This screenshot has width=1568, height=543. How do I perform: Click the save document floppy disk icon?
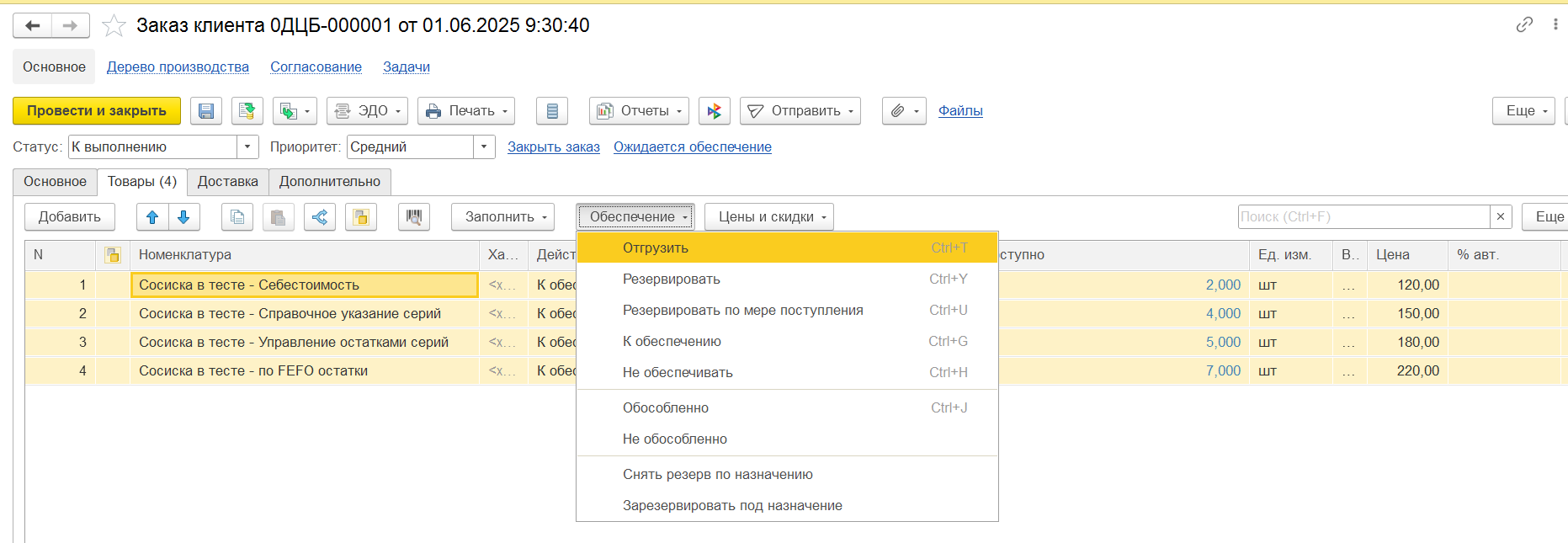pyautogui.click(x=206, y=111)
